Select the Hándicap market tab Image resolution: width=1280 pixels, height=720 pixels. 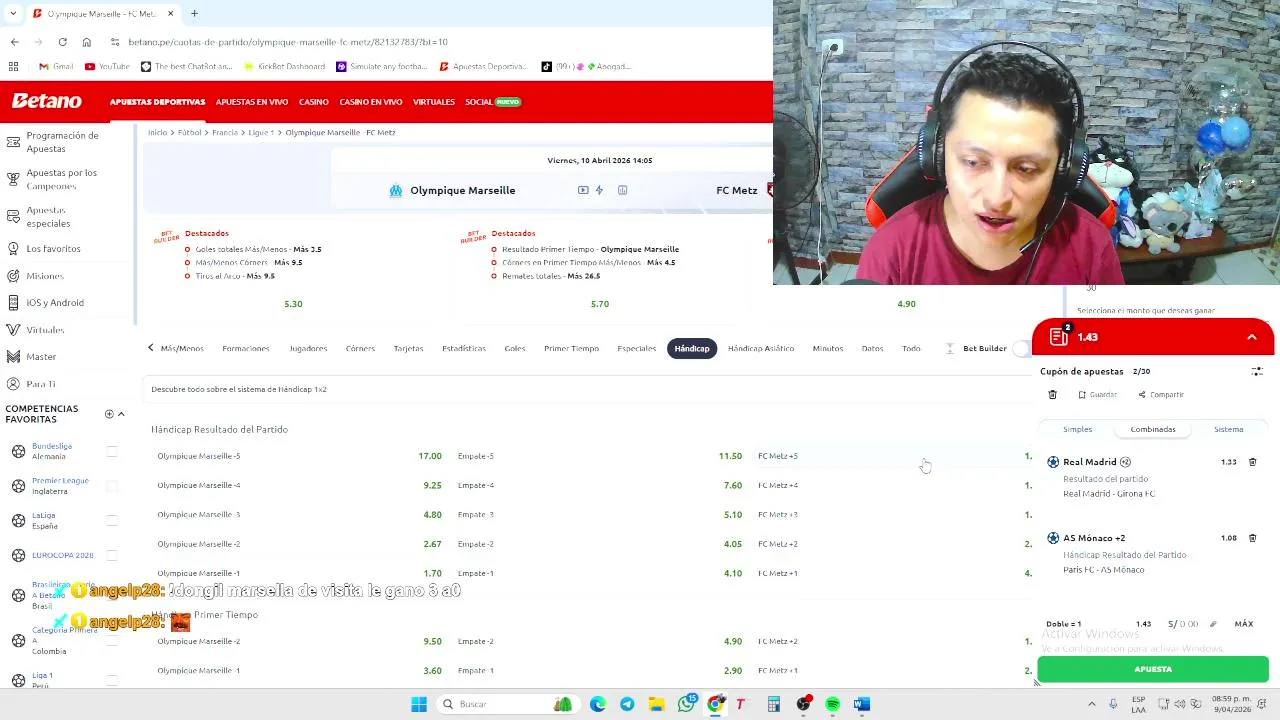(691, 348)
